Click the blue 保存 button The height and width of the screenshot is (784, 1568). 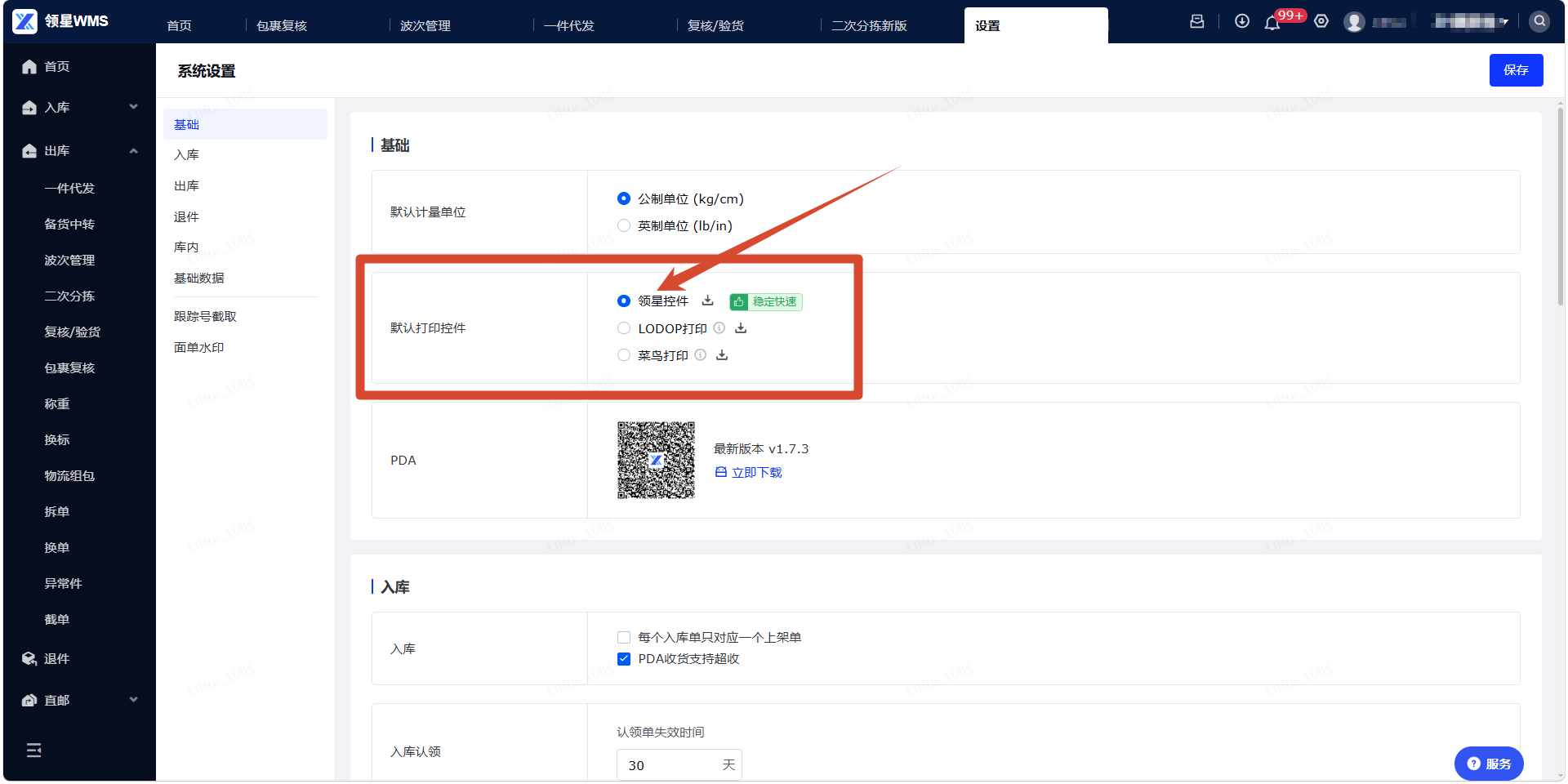coord(1516,70)
